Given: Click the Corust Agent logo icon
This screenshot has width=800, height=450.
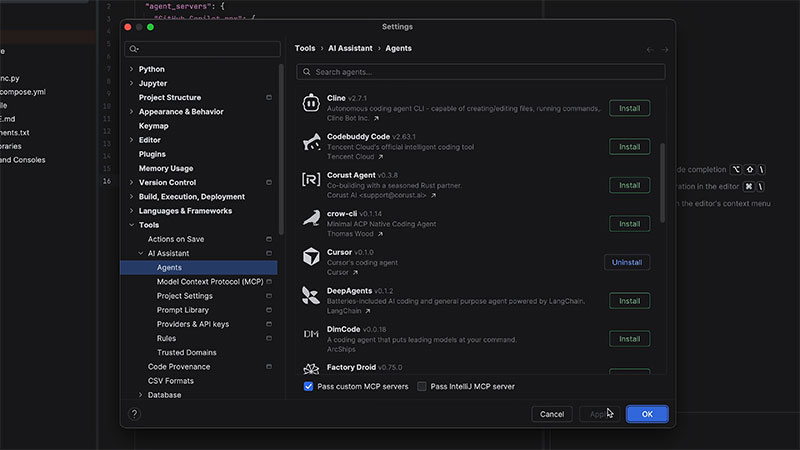Looking at the screenshot, I should [x=311, y=180].
